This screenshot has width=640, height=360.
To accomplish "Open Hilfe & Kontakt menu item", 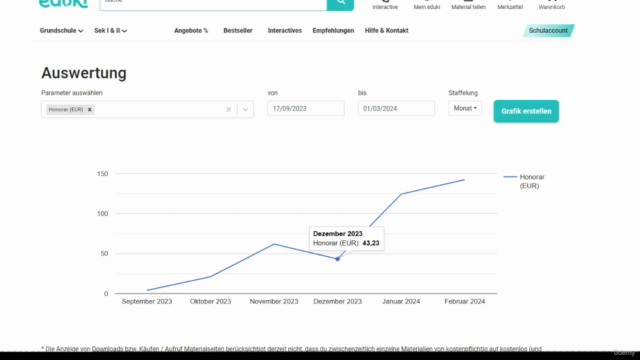I will [x=387, y=31].
